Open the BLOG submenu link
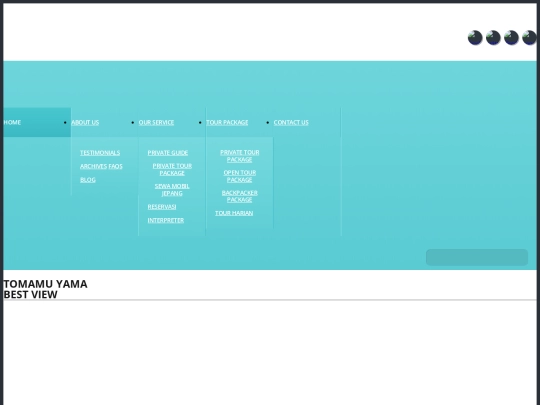 [87, 179]
